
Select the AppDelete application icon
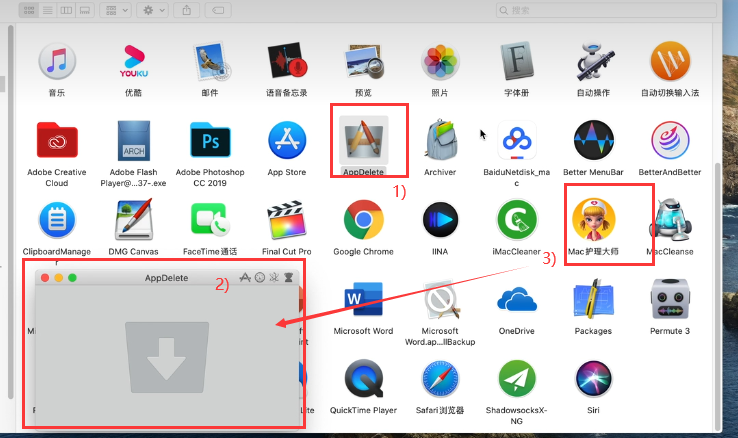[x=363, y=140]
